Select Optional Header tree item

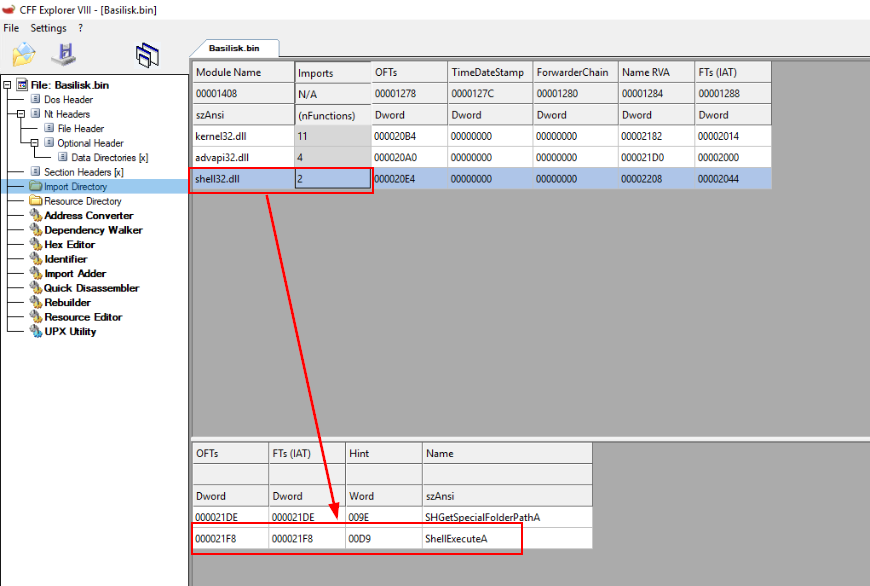click(x=90, y=143)
